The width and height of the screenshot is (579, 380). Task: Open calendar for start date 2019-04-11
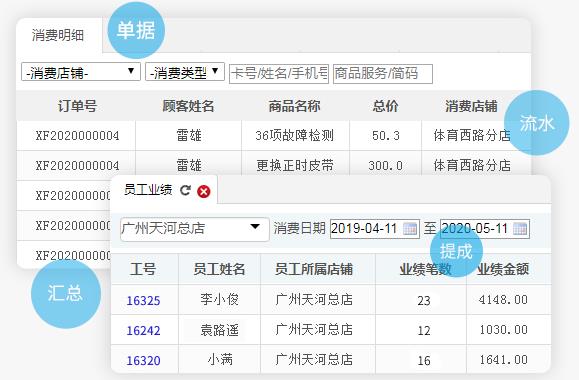coord(410,229)
